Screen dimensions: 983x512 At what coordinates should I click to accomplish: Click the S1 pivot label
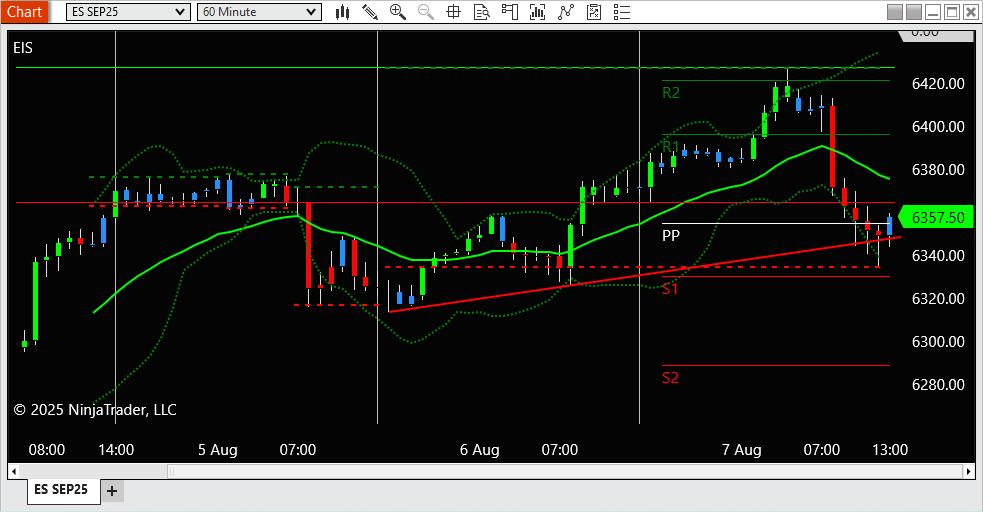[x=670, y=289]
